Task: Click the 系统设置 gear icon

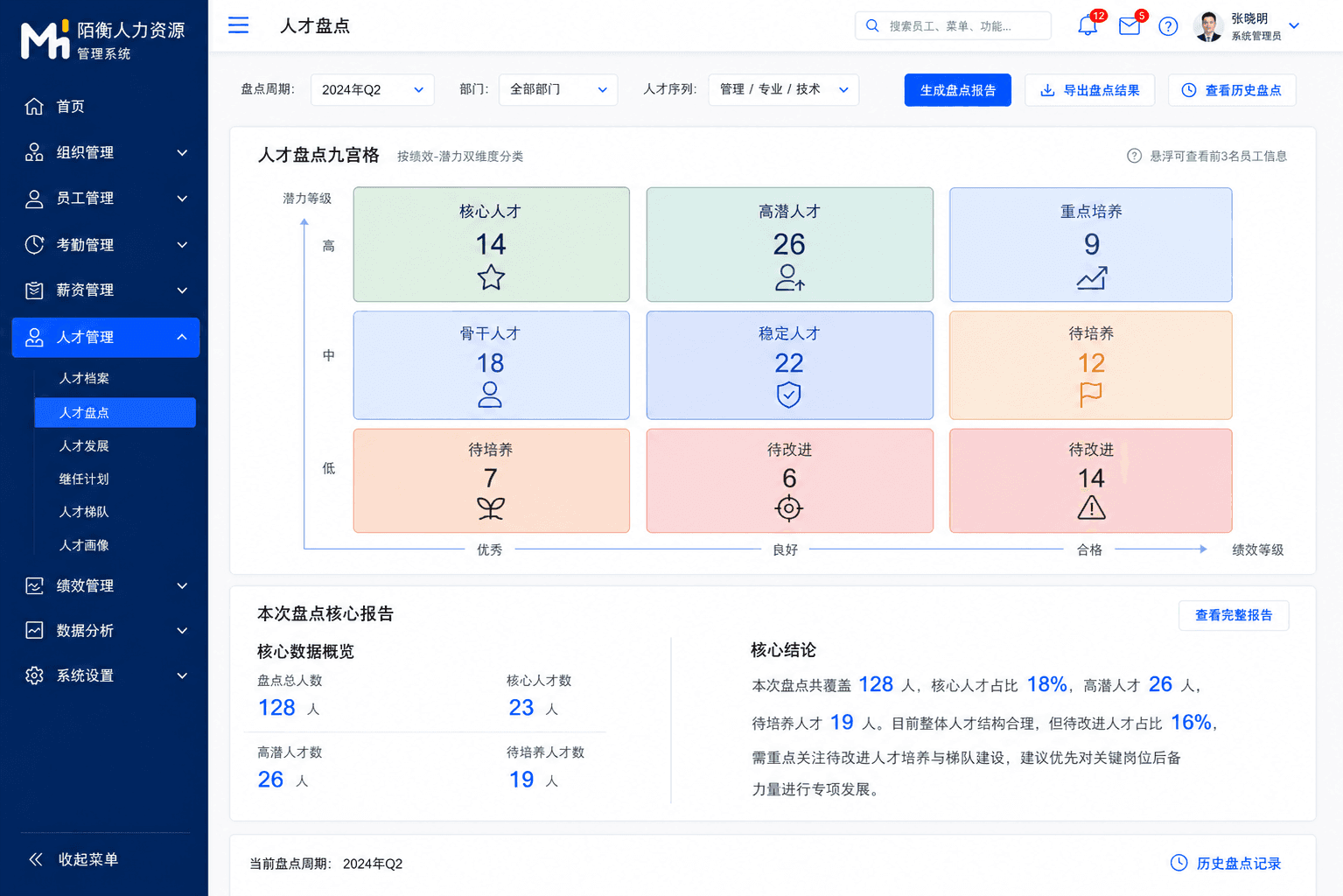Action: coord(34,675)
